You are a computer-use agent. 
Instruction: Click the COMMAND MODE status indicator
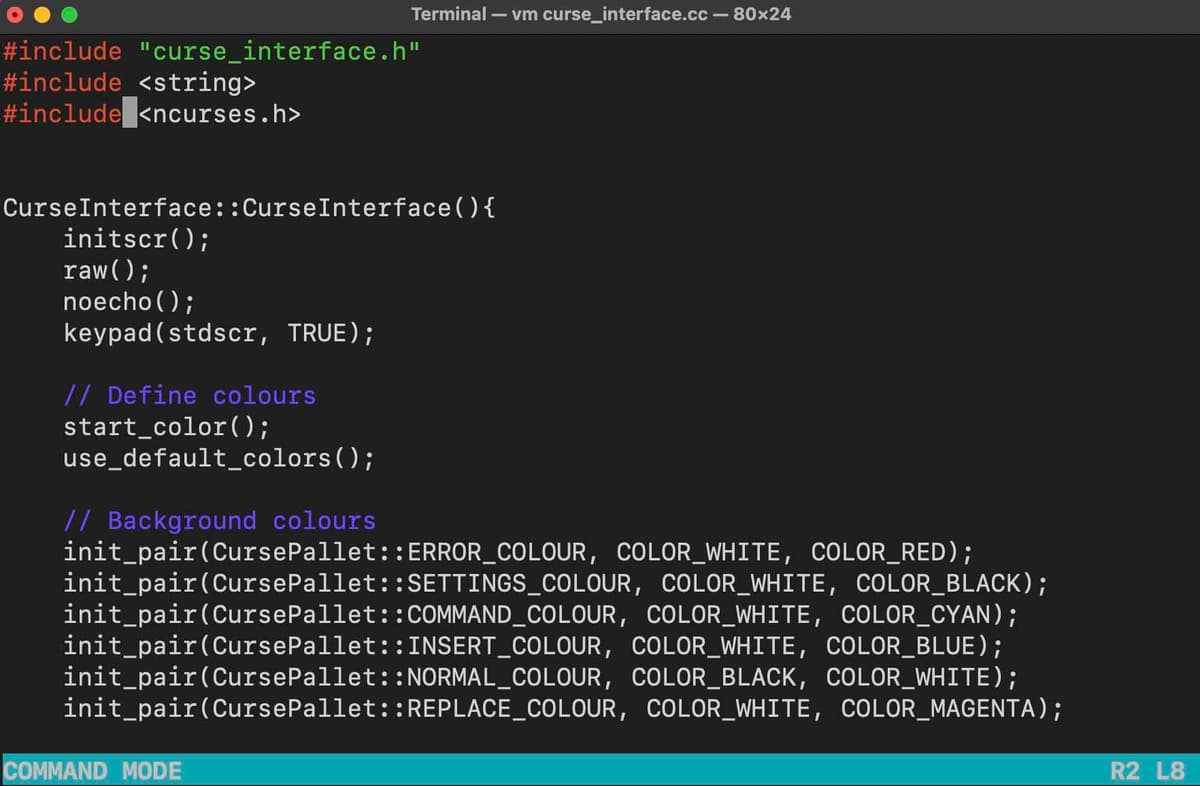tap(90, 770)
